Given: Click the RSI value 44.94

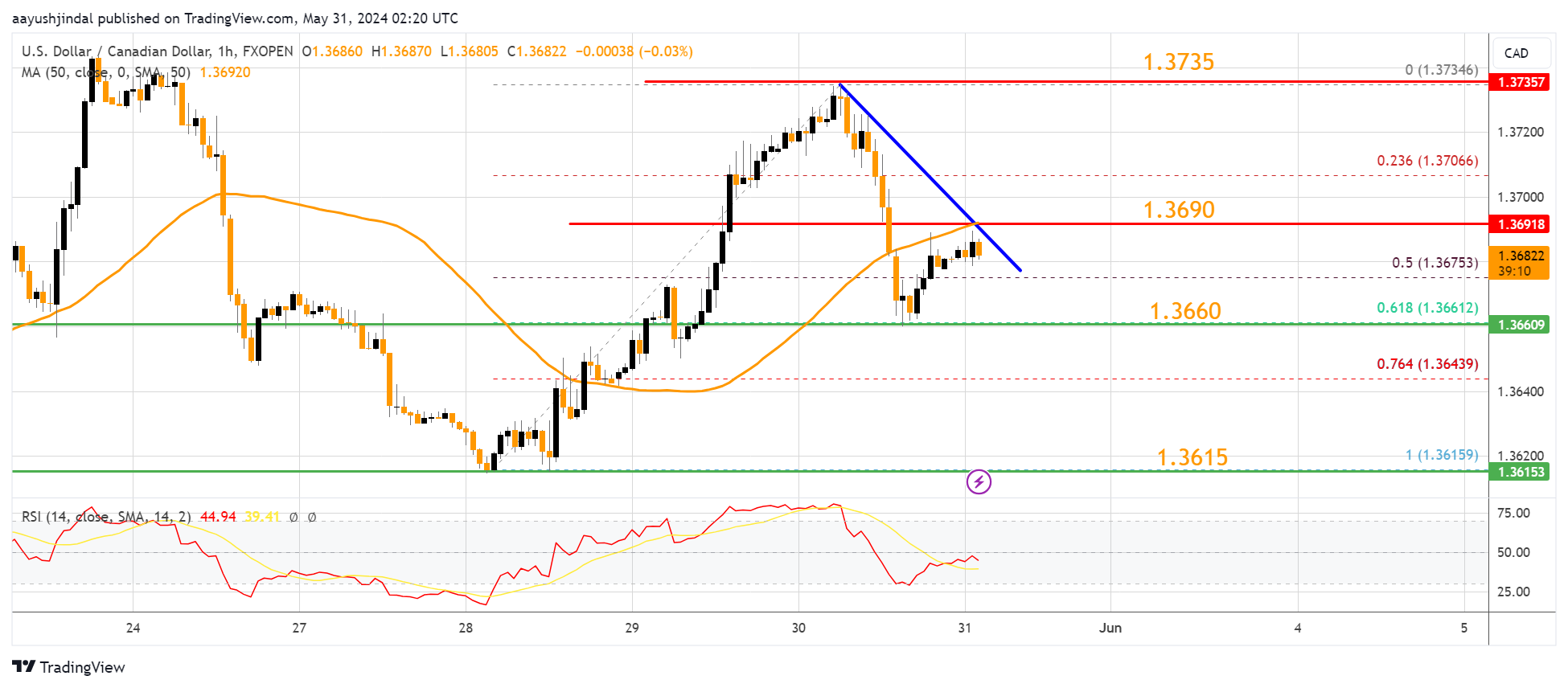Looking at the screenshot, I should click(218, 517).
